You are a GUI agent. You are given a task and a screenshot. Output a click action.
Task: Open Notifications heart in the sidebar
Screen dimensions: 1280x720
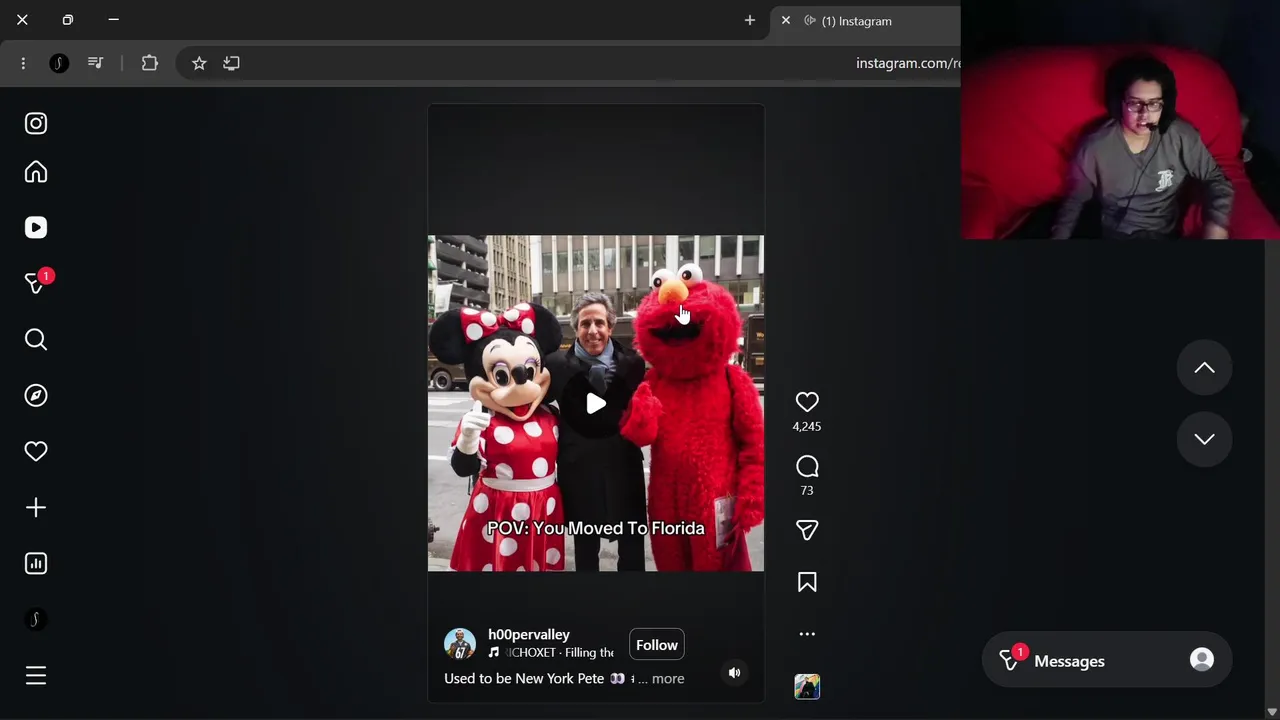(36, 452)
